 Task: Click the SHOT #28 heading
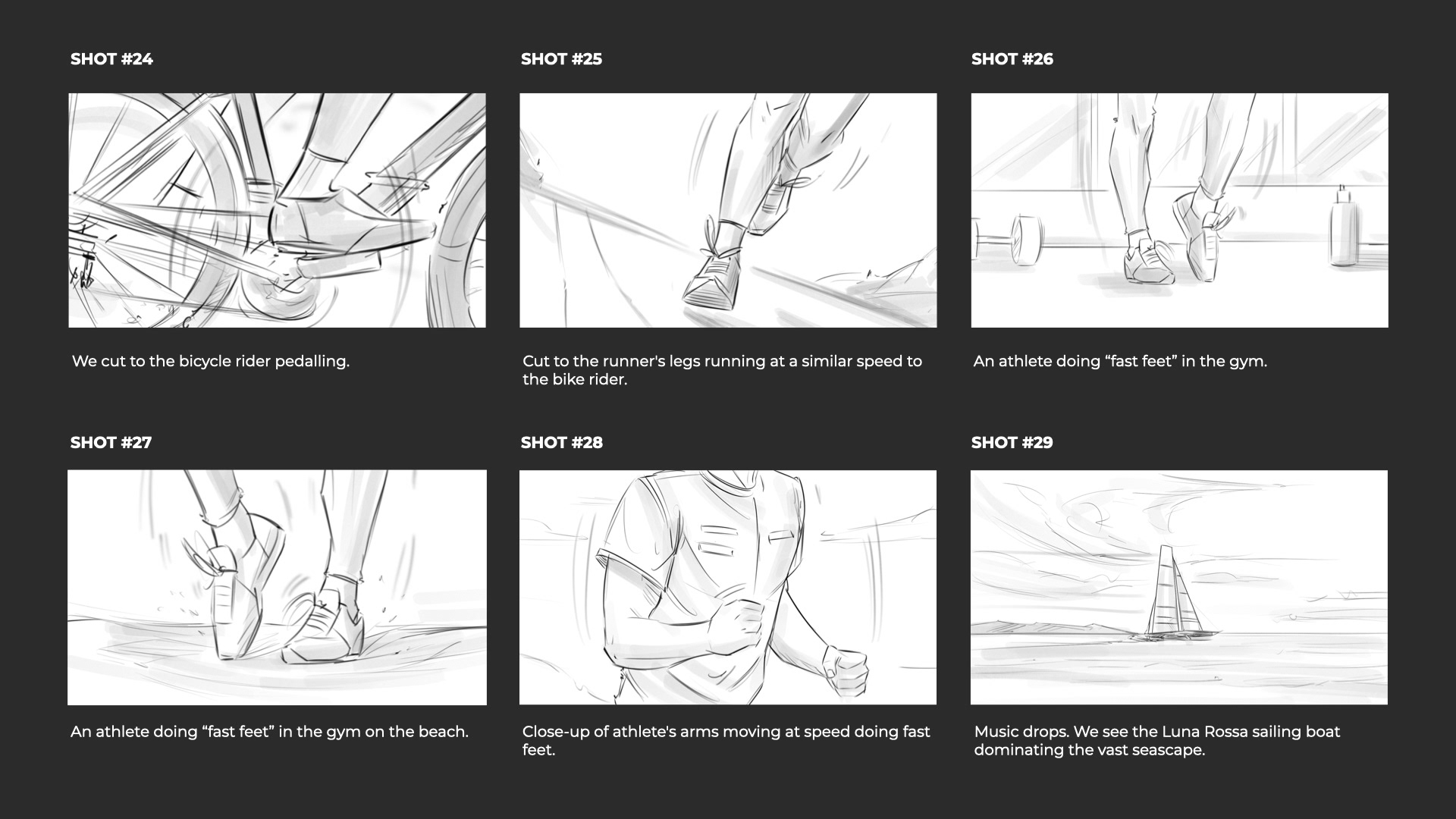561,443
